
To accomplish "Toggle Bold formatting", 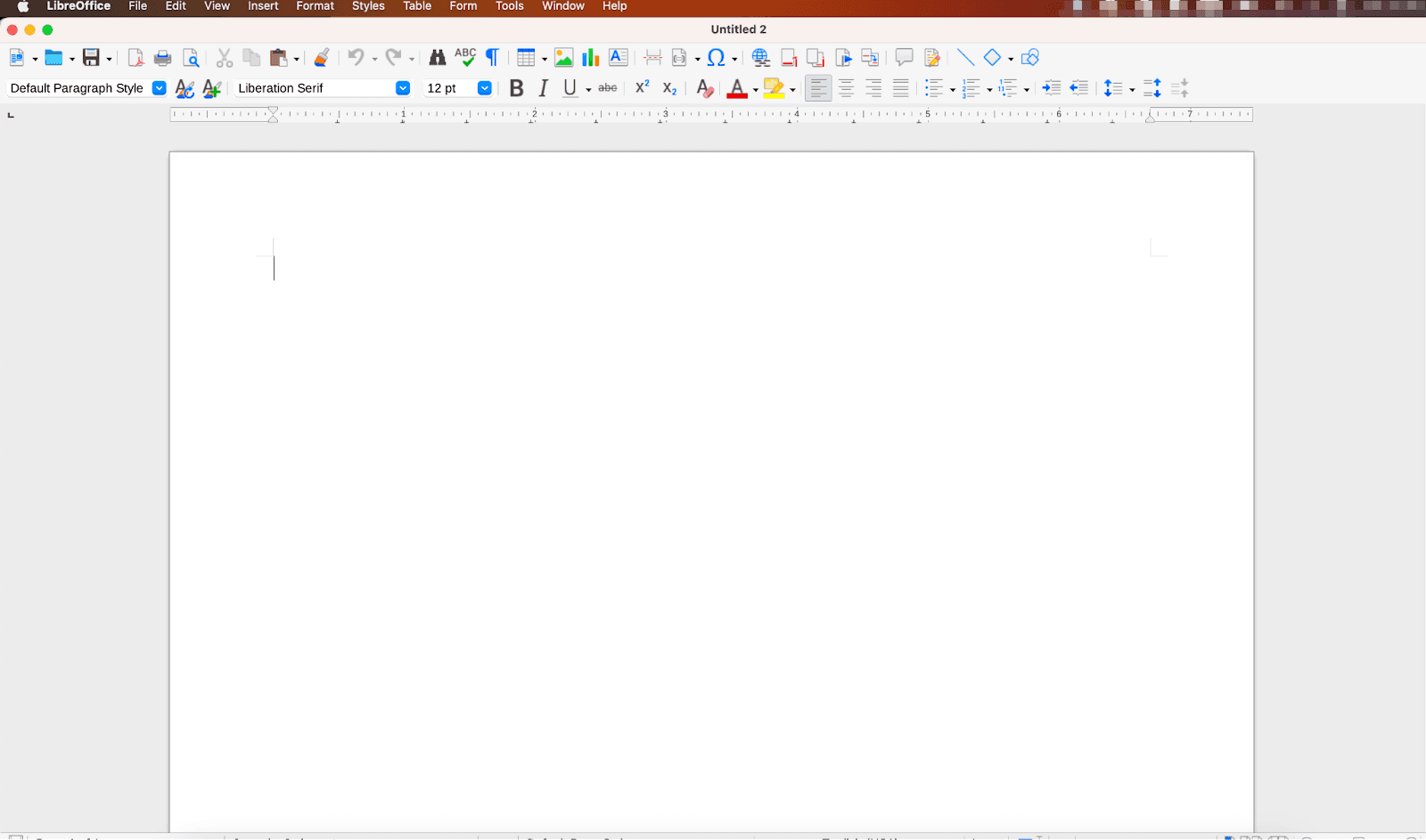I will pyautogui.click(x=516, y=88).
